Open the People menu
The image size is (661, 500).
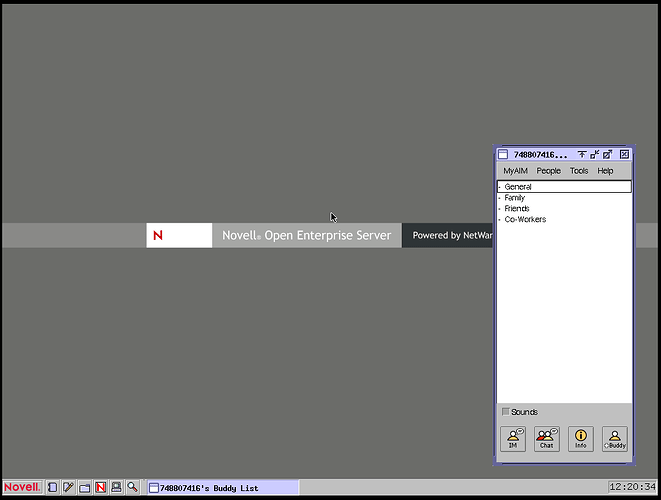click(x=548, y=171)
